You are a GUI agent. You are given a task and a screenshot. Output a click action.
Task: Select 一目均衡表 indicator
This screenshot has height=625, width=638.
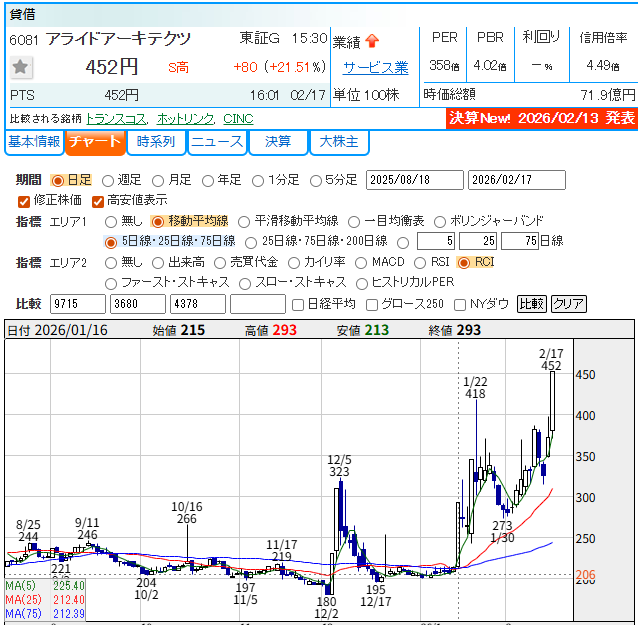point(354,222)
